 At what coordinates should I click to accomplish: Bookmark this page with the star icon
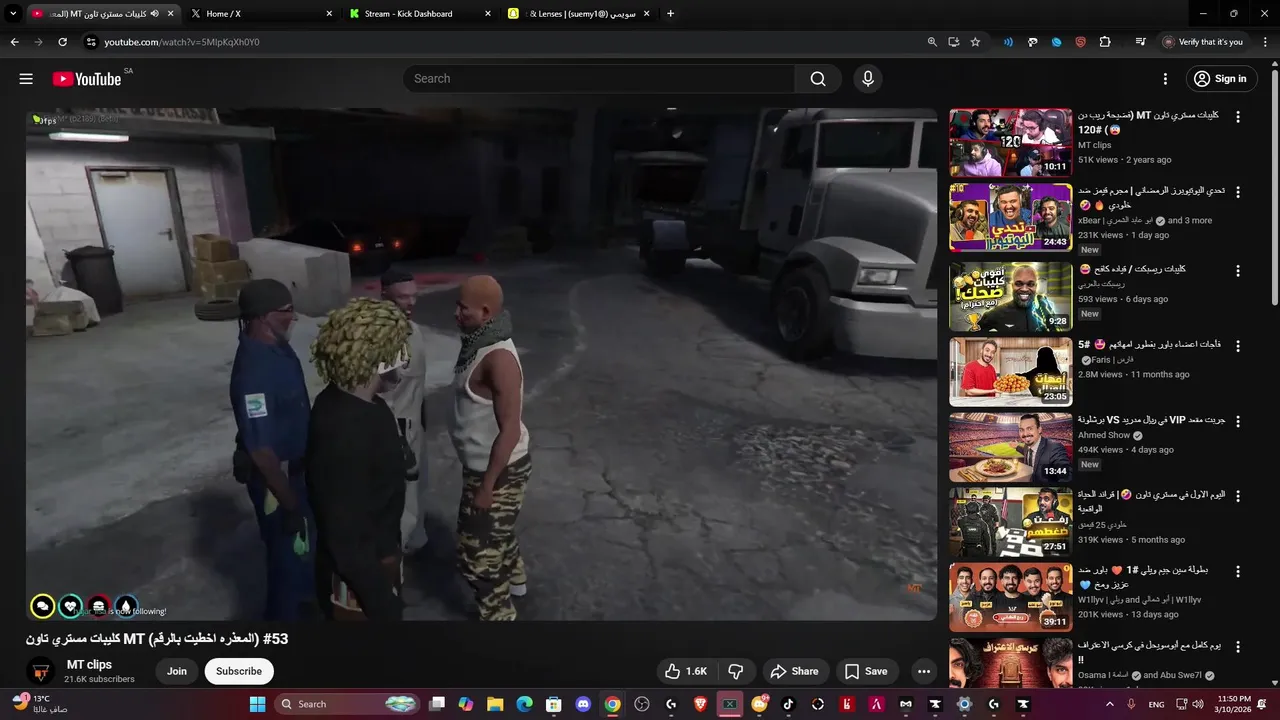(975, 42)
